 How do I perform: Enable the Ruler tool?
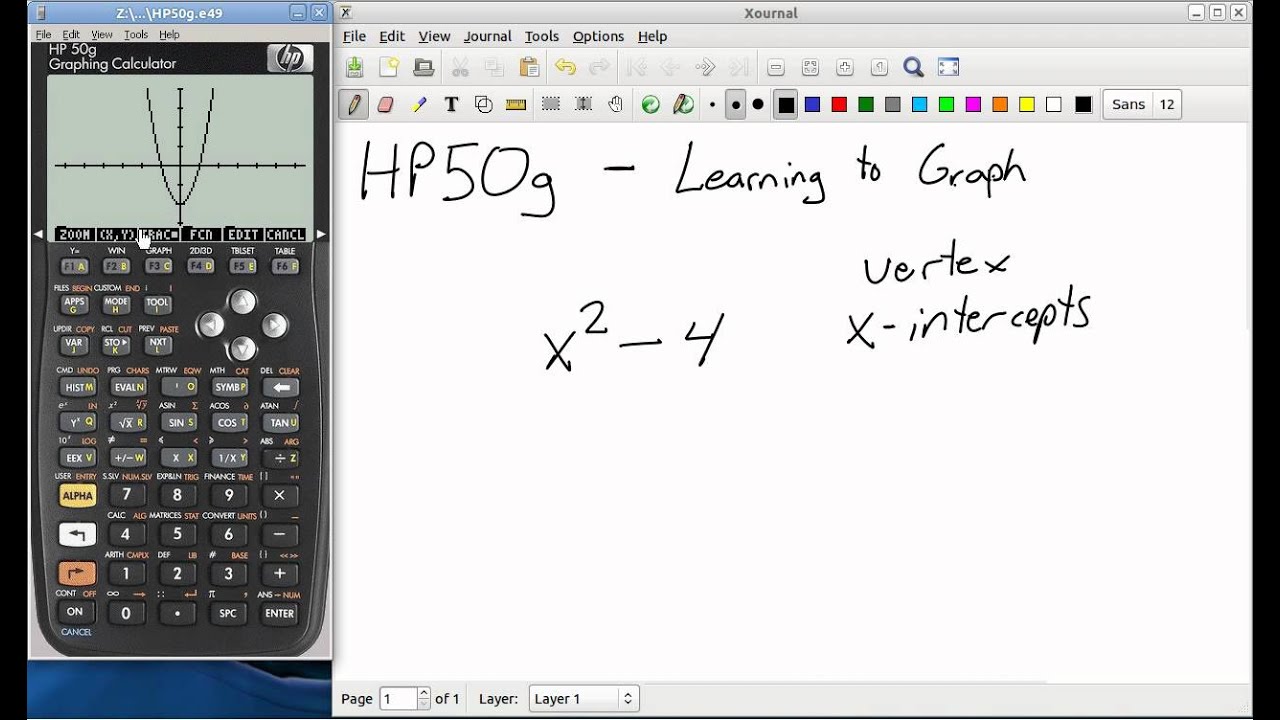point(516,104)
